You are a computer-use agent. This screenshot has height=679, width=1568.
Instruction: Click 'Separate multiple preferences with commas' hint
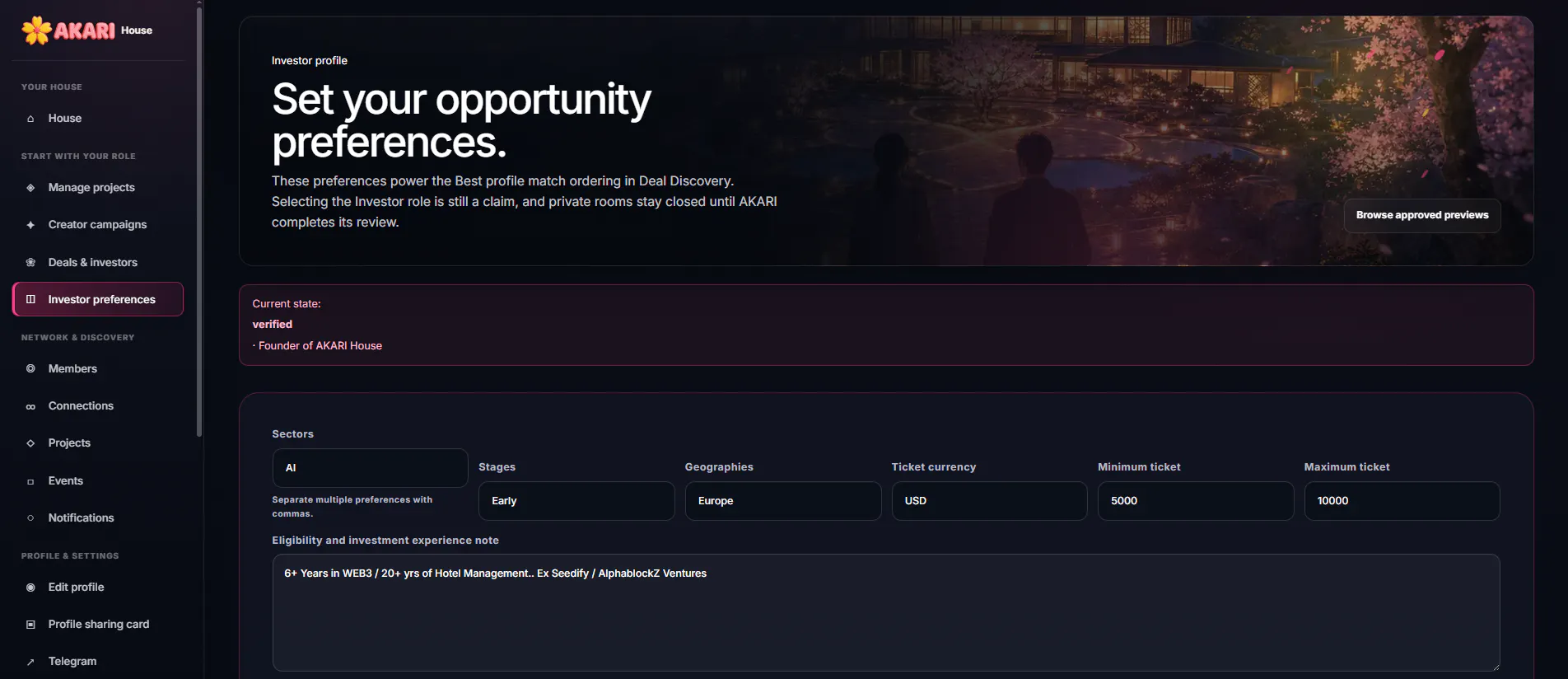(x=352, y=507)
